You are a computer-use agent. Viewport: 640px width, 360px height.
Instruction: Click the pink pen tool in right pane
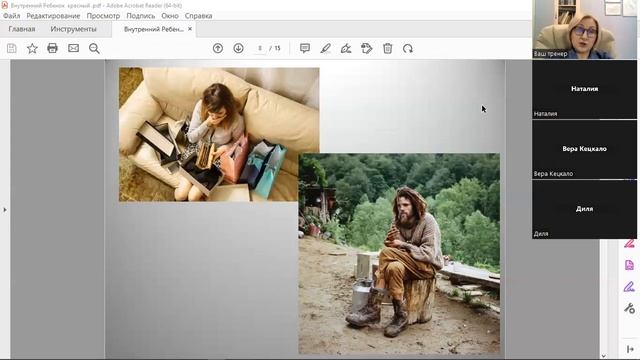629,244
